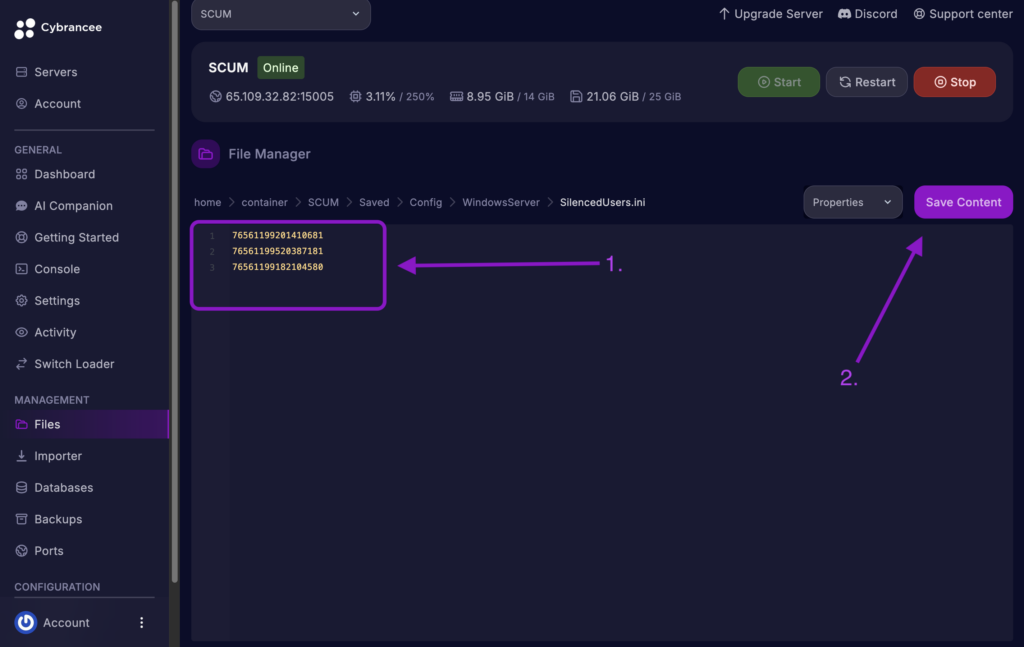Open the Databases section

62,487
